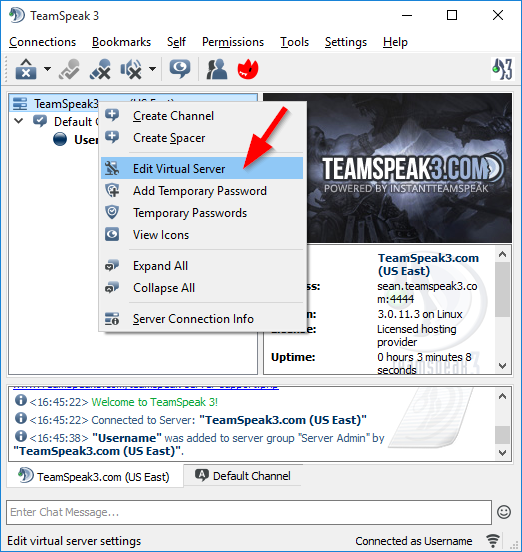
Task: Click the red tulip icon in the toolbar
Action: pyautogui.click(x=248, y=69)
